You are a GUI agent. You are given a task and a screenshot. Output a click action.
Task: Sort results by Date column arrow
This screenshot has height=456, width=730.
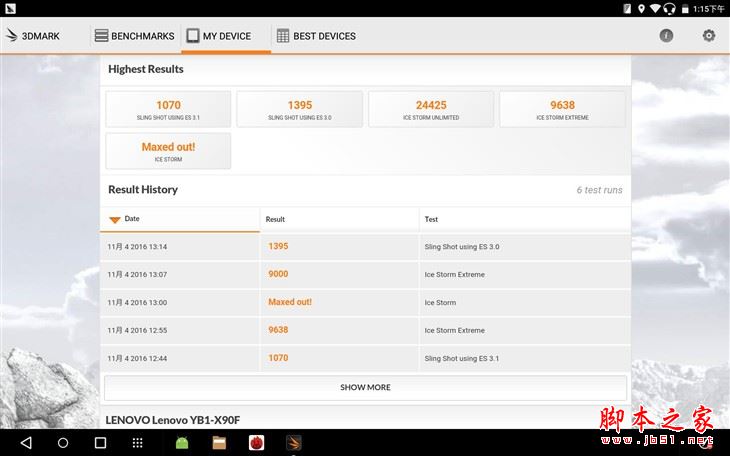[115, 219]
